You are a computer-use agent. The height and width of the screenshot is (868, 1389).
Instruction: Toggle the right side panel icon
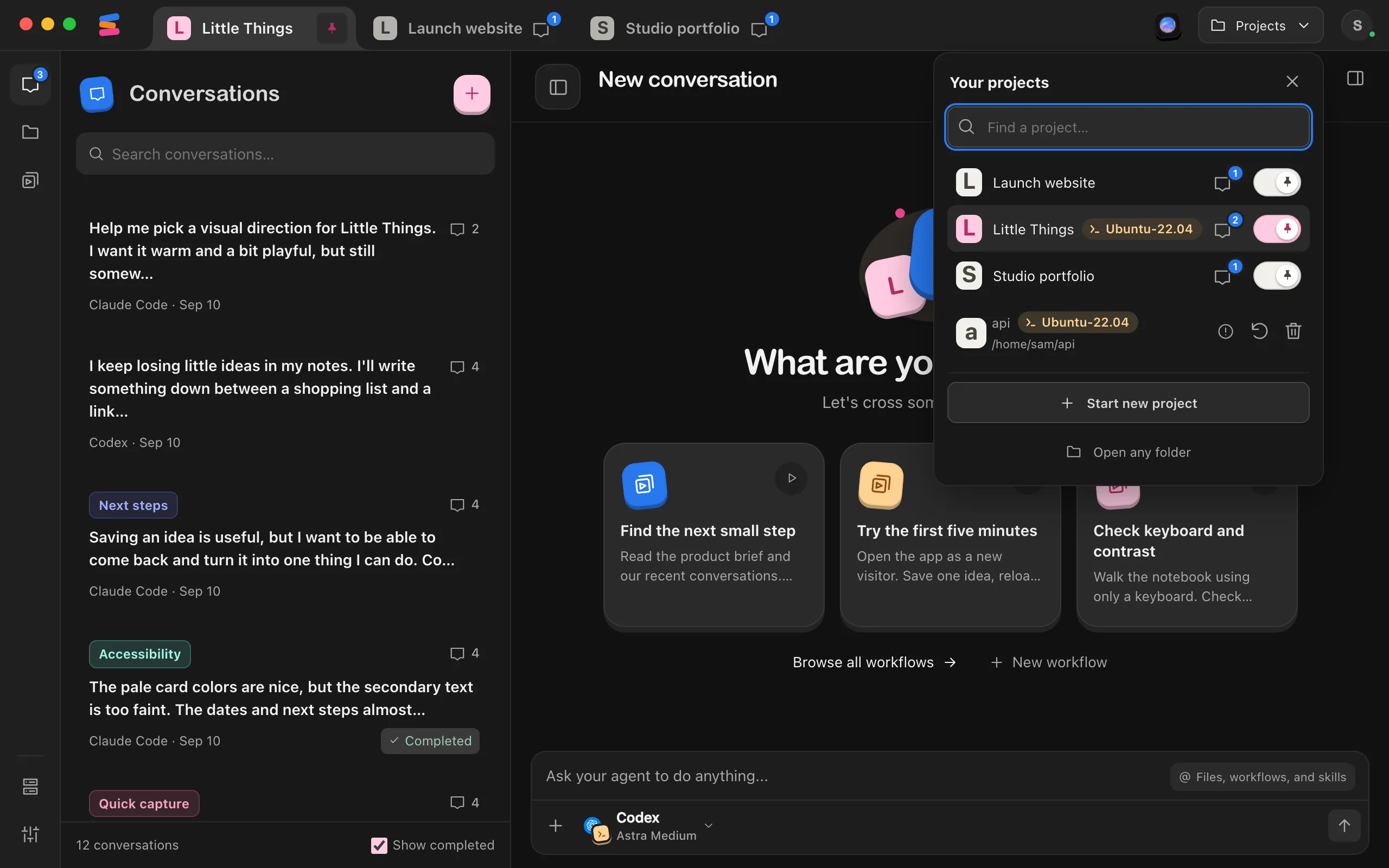click(1355, 79)
